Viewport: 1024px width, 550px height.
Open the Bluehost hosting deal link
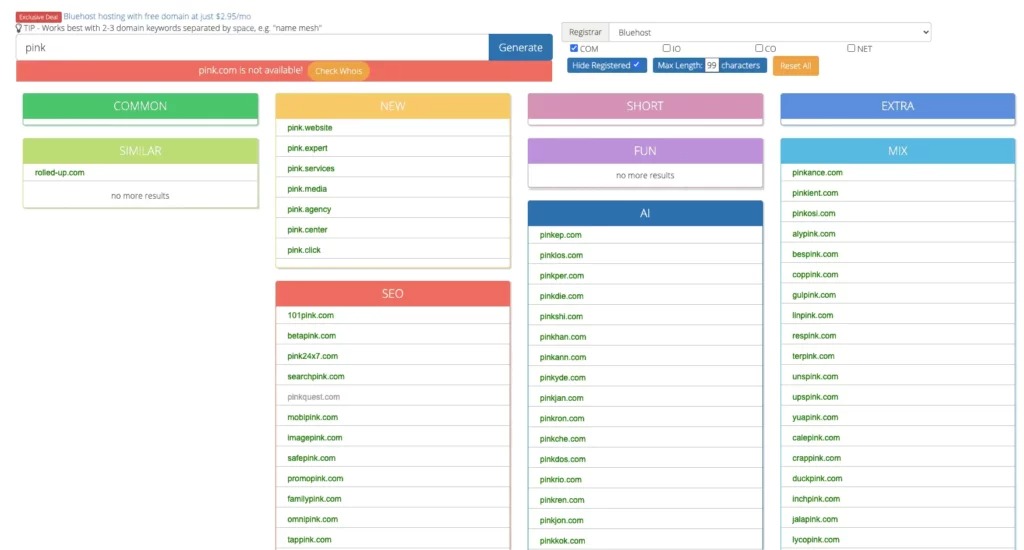point(157,17)
